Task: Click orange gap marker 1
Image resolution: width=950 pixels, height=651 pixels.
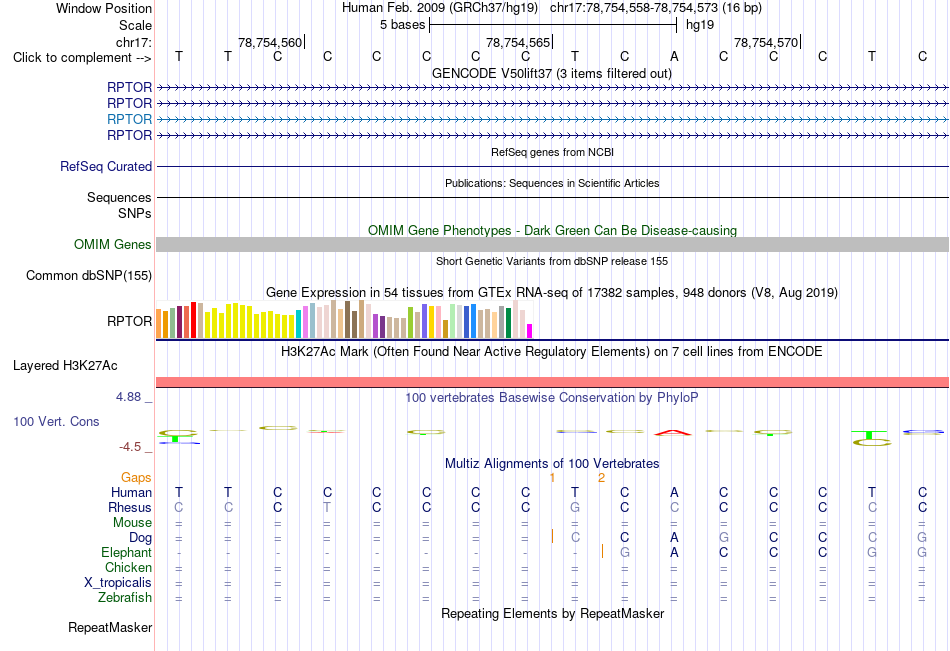Action: 552,478
